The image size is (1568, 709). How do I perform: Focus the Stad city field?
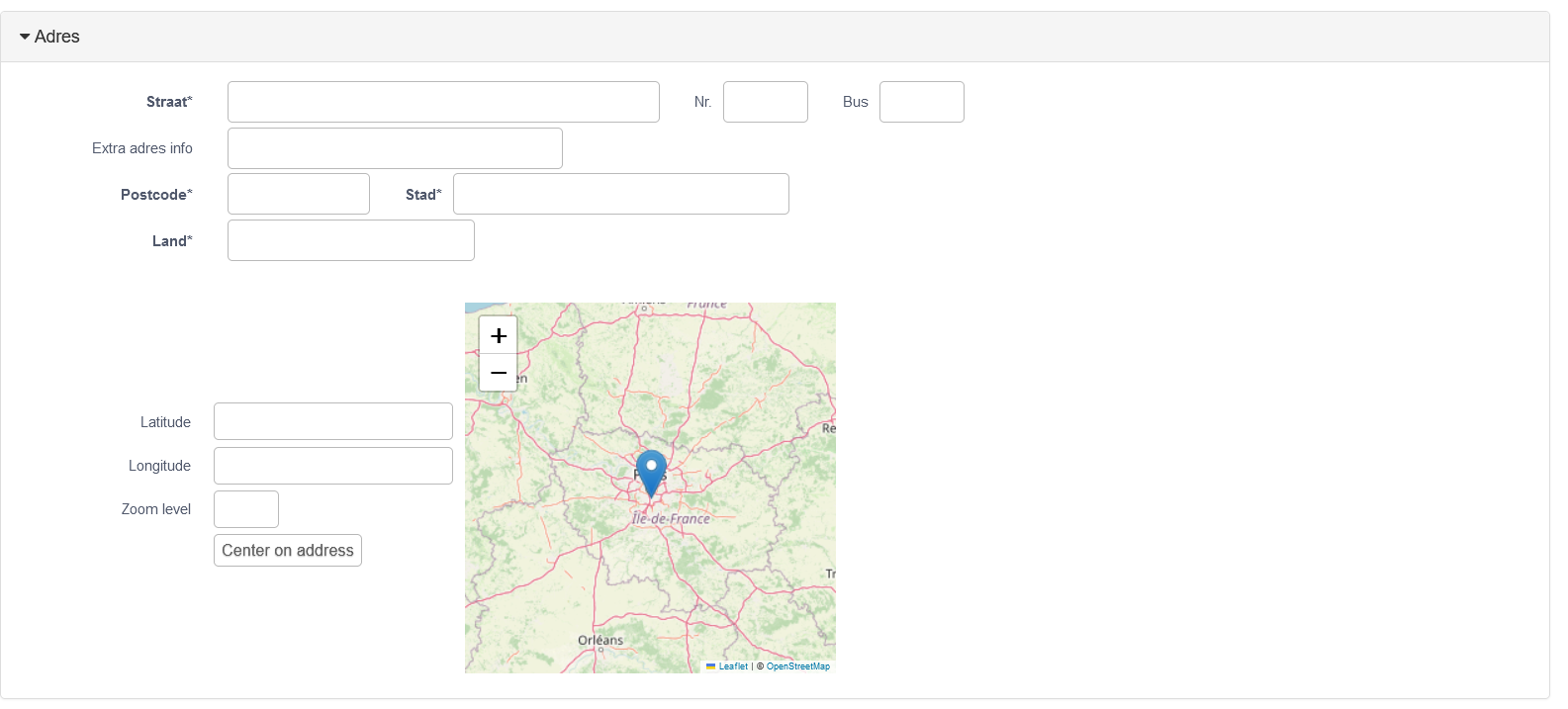(621, 194)
